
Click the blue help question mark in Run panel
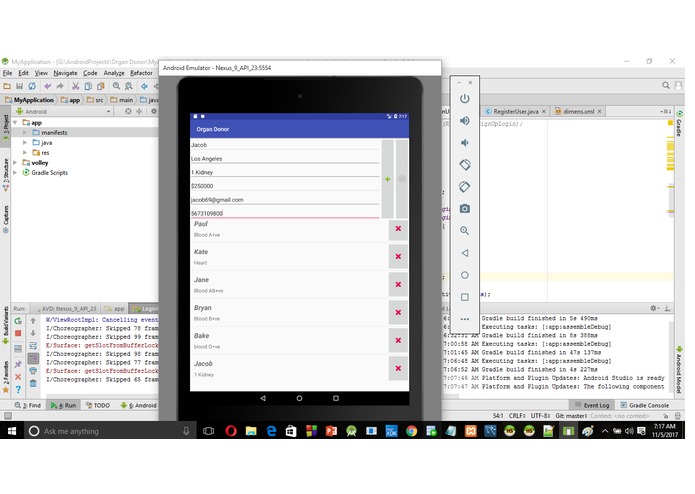tap(18, 389)
